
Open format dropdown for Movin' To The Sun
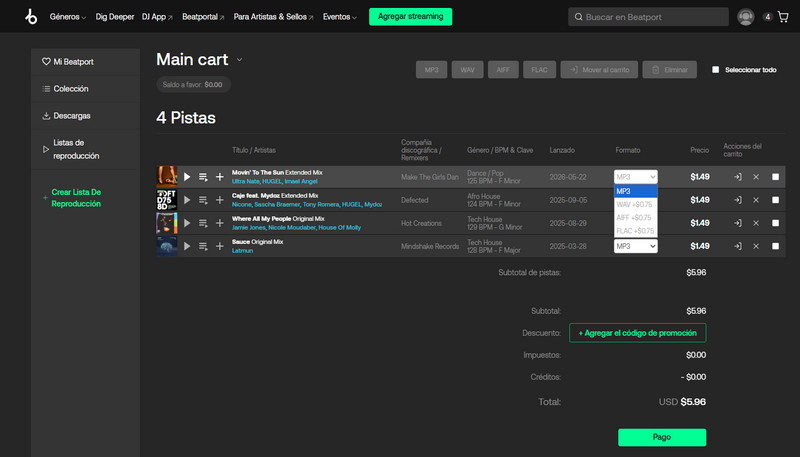636,177
